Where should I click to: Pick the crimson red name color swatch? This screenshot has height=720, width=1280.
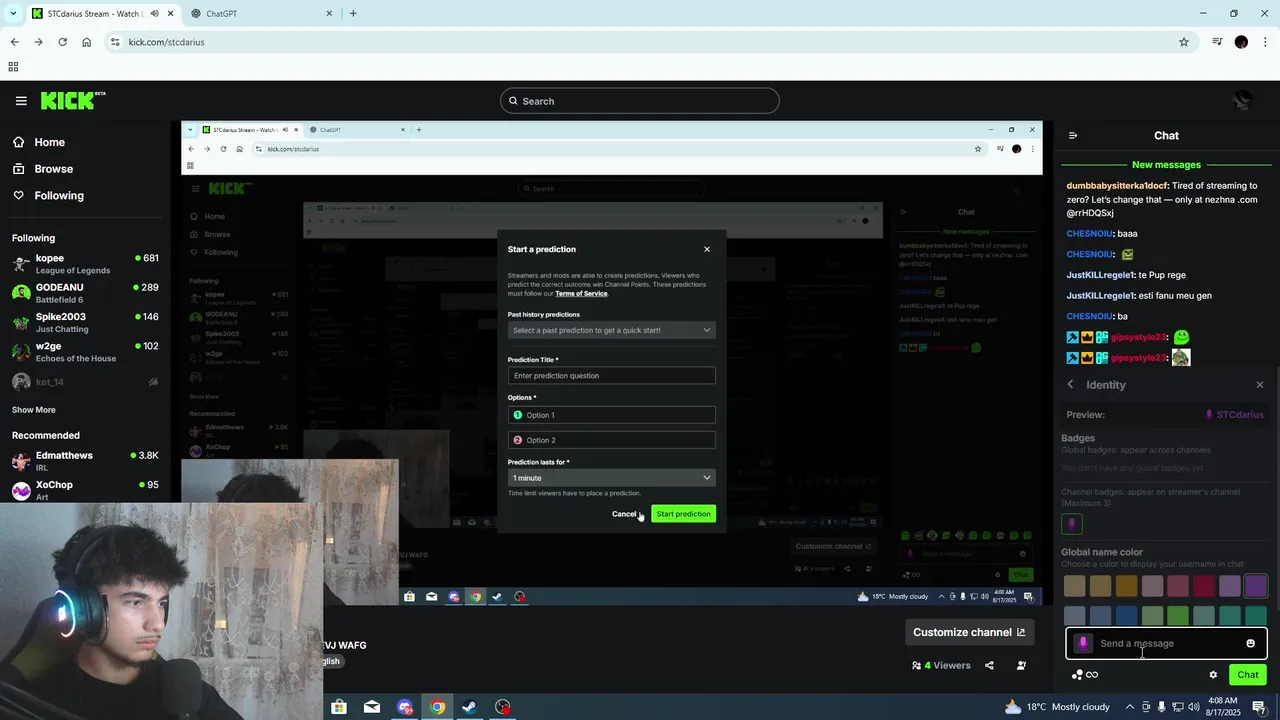[x=1204, y=586]
